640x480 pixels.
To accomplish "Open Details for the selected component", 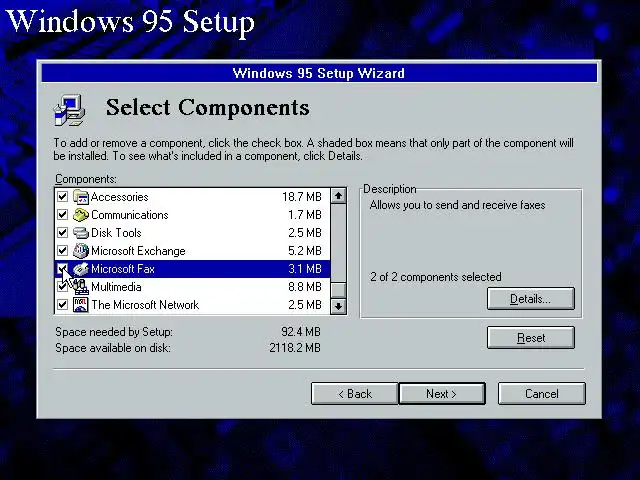I will 531,299.
